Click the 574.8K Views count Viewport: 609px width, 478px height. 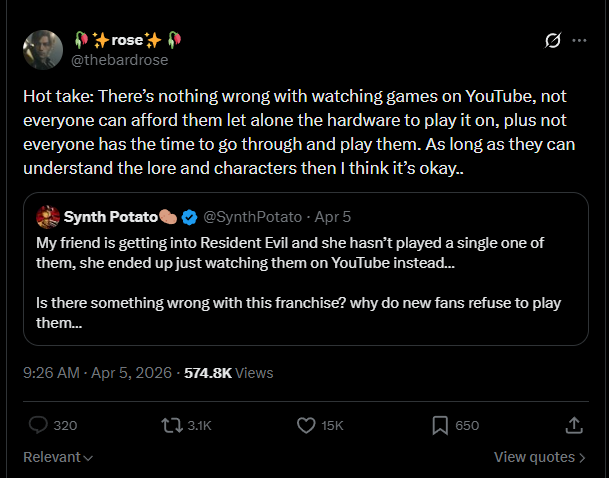pos(229,373)
